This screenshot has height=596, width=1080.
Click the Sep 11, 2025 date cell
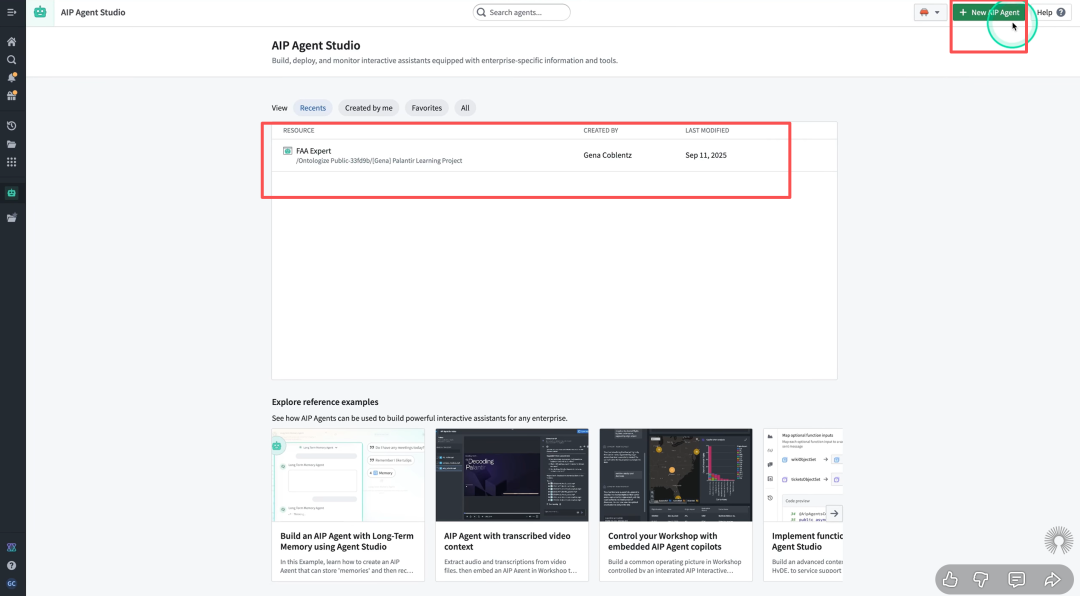[x=705, y=155]
